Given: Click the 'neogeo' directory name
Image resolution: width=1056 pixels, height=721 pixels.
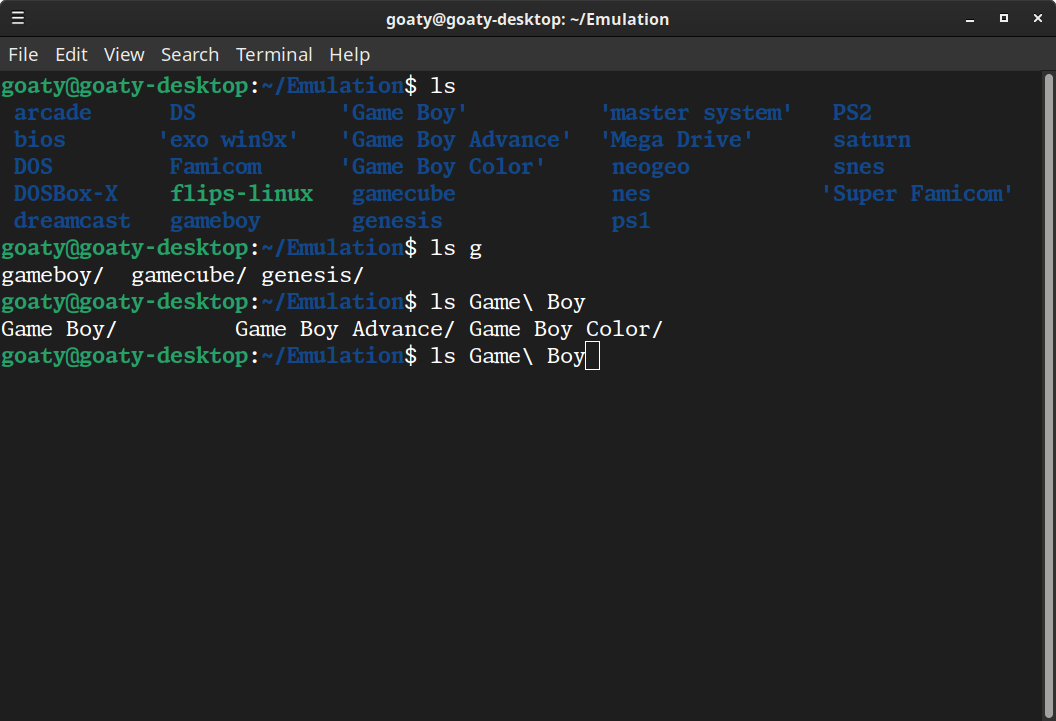Looking at the screenshot, I should coord(651,166).
